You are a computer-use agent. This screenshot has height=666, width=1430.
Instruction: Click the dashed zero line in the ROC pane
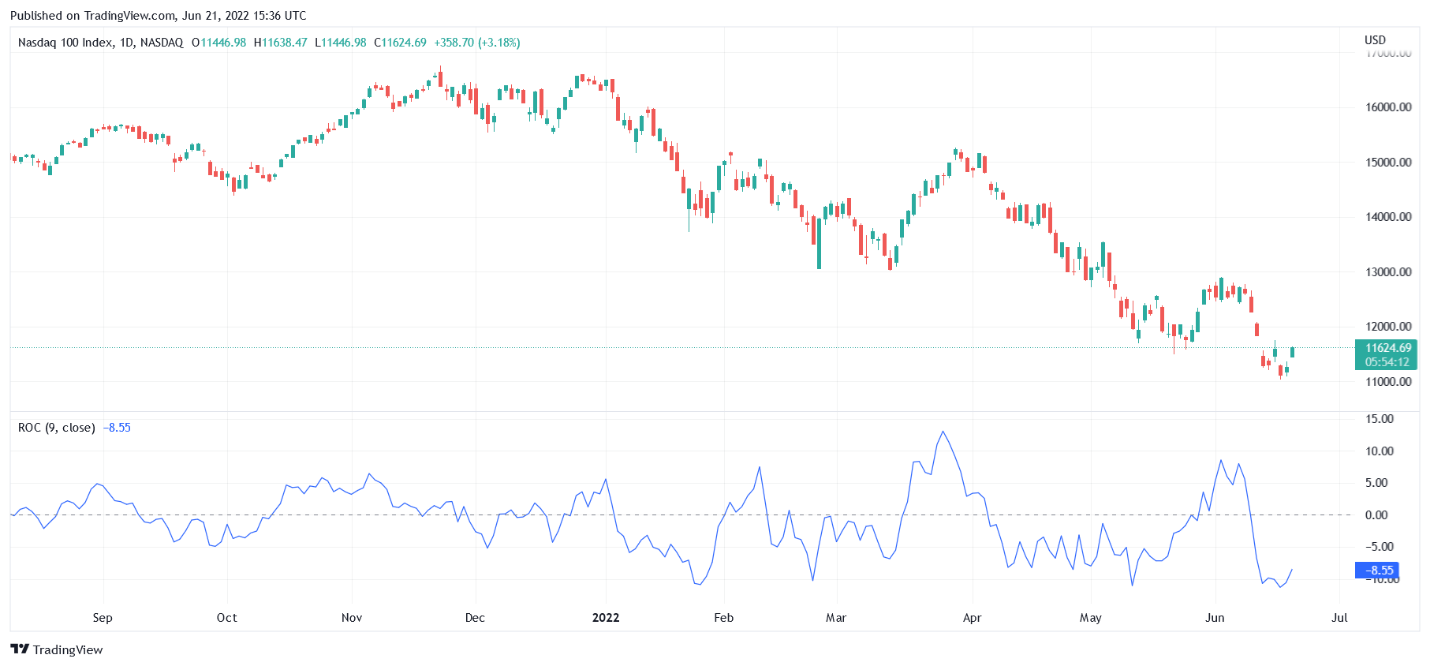coord(600,515)
